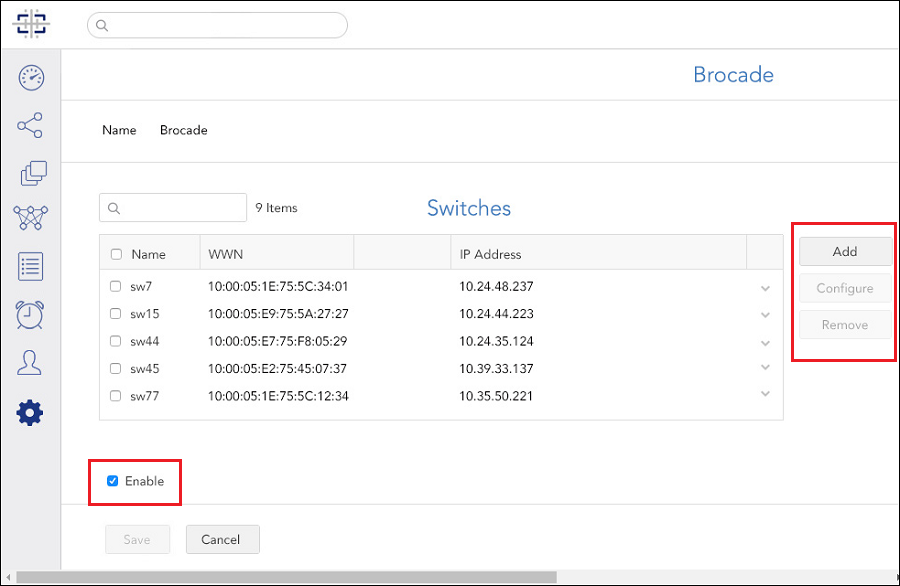This screenshot has height=586, width=900.
Task: Click the alarm clock icon in sidebar
Action: 30,315
